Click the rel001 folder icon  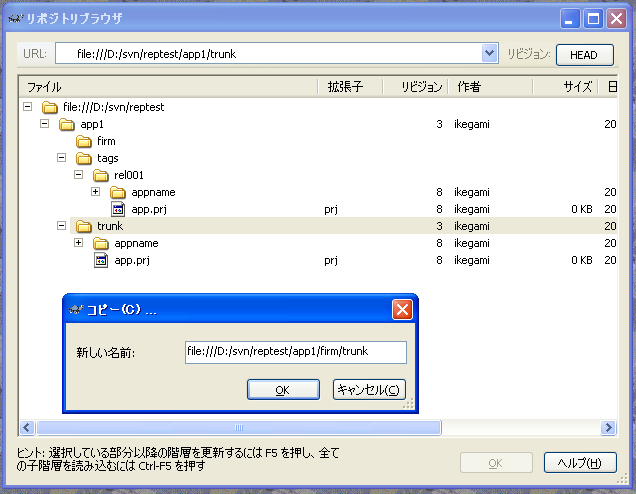pyautogui.click(x=101, y=176)
